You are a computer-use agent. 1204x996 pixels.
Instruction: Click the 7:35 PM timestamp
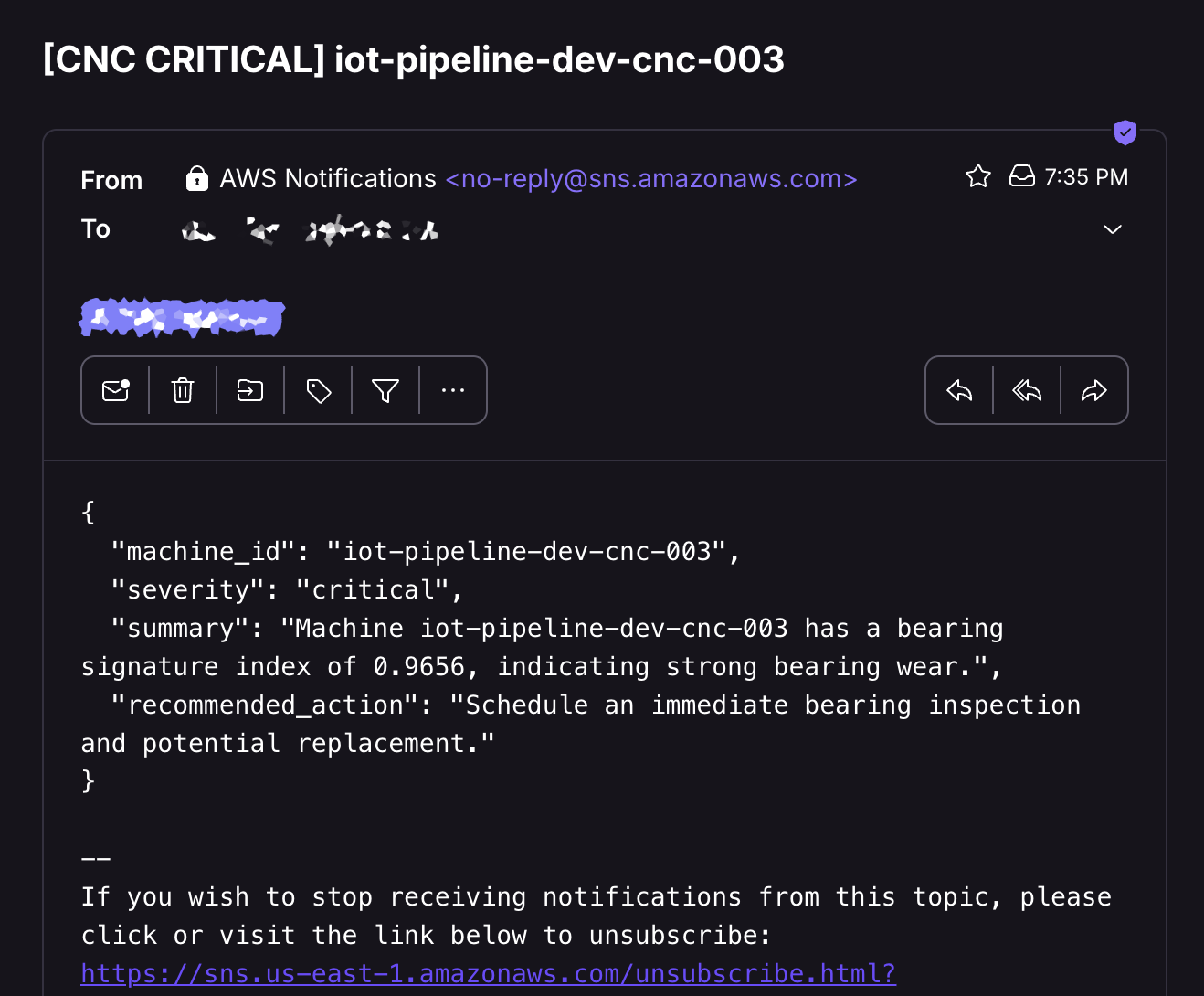tap(1086, 176)
